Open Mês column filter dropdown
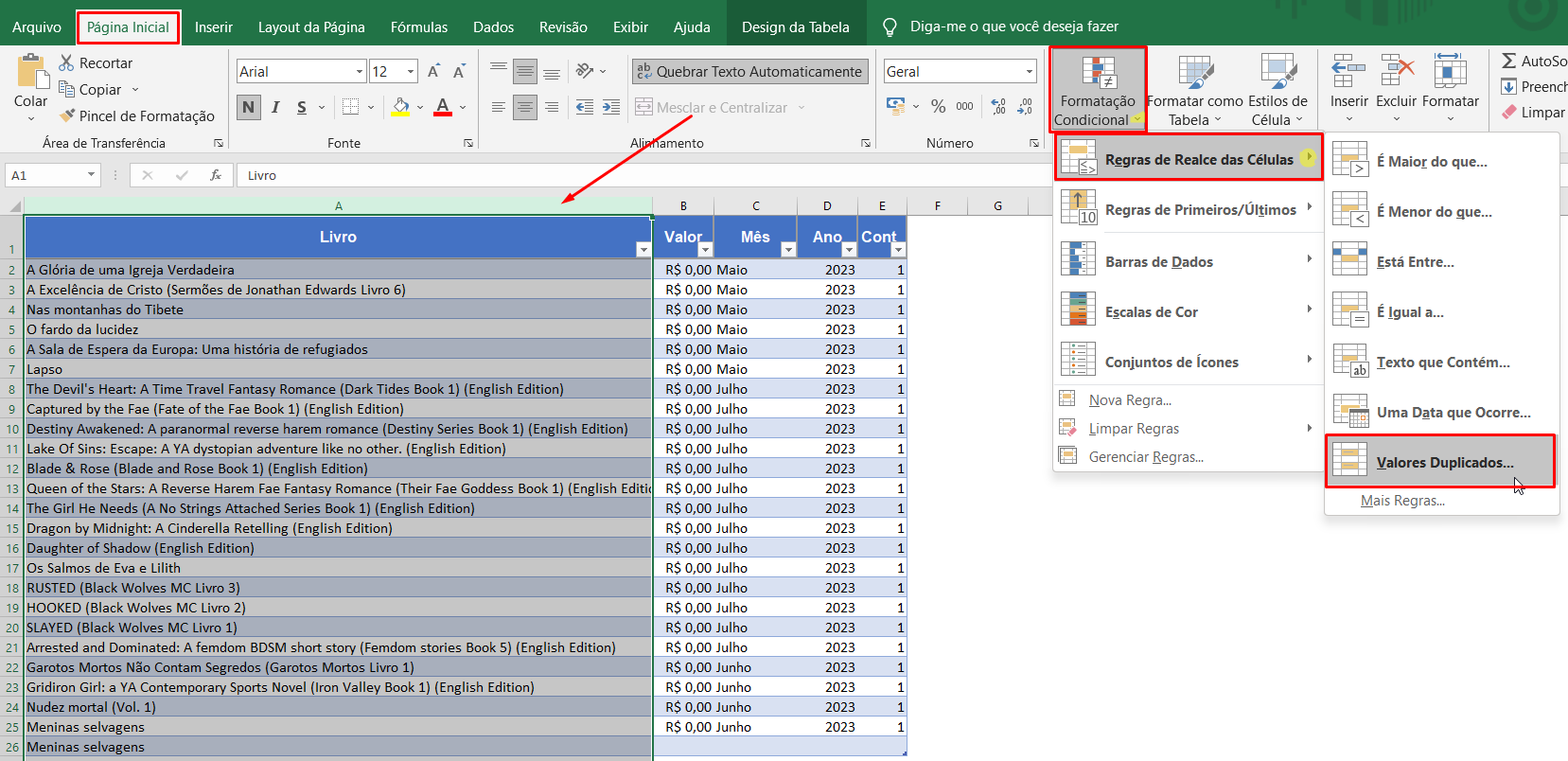1568x761 pixels. coord(788,250)
